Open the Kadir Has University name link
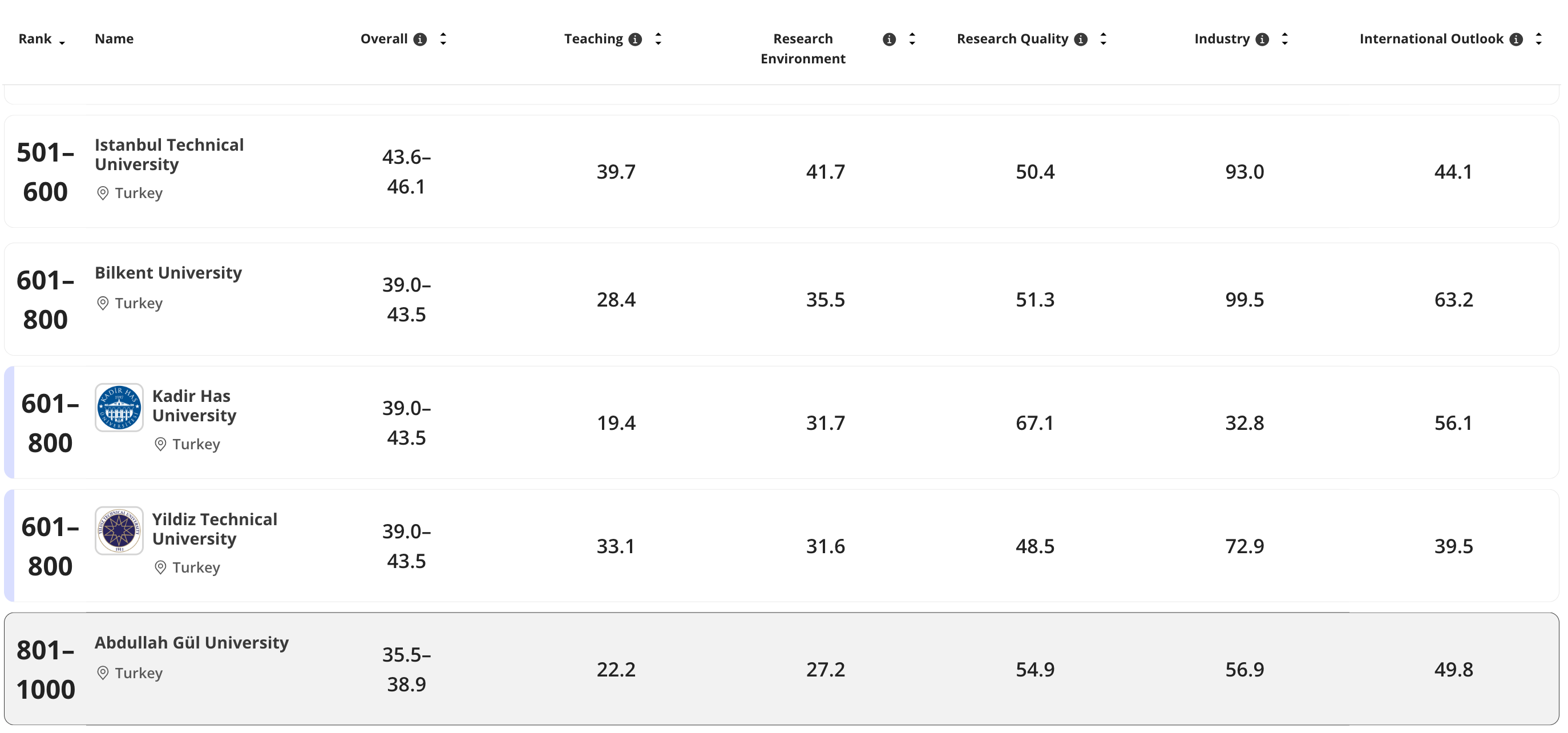The height and width of the screenshot is (733, 1568). pyautogui.click(x=194, y=405)
